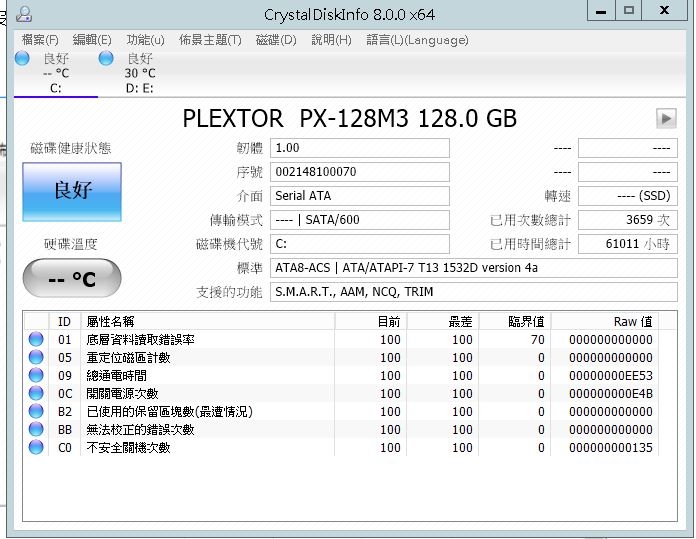
Task: Click status orb for attribute BB
Action: coord(36,429)
